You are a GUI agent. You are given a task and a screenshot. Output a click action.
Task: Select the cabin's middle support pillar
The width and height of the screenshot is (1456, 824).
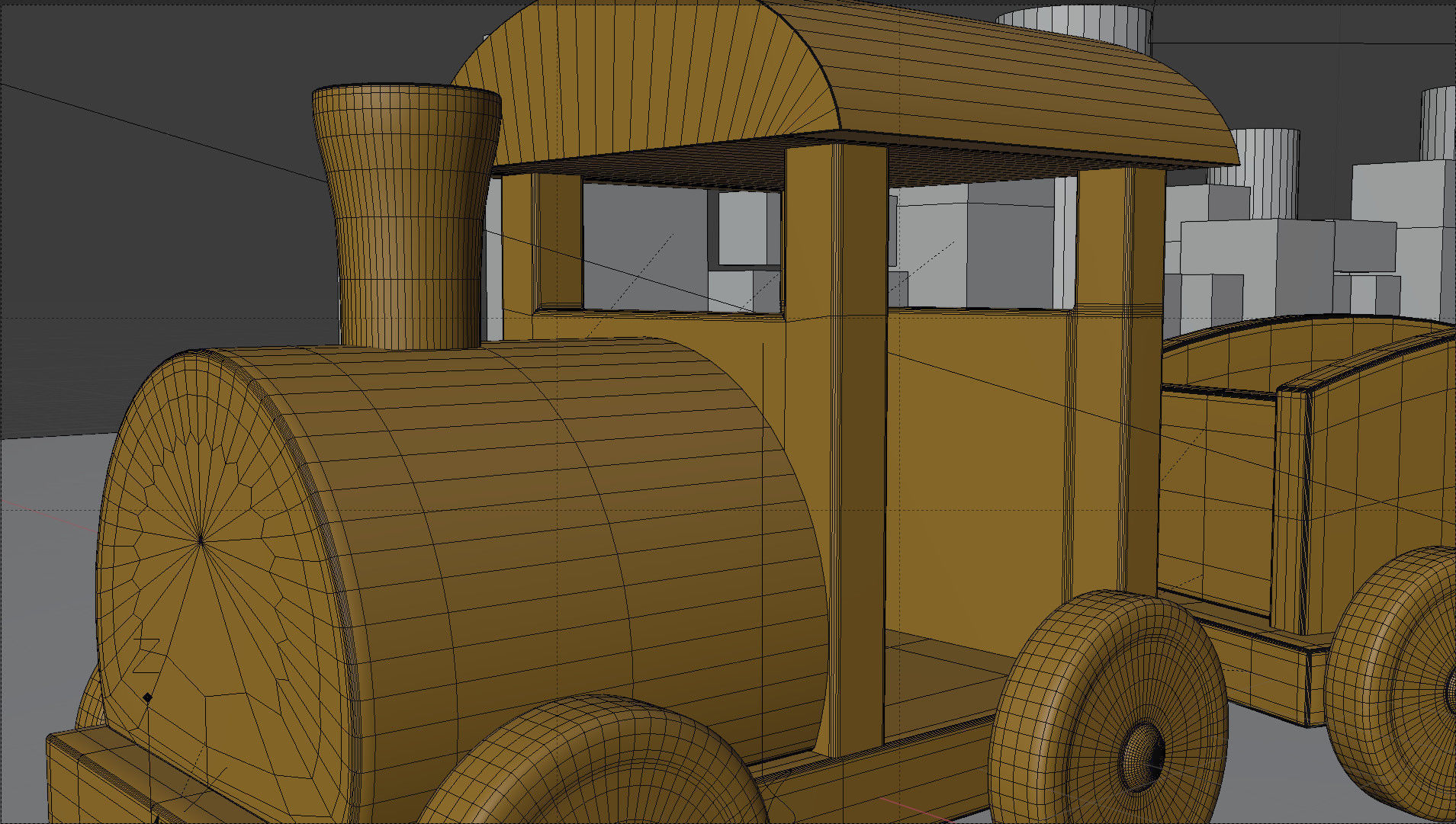tap(837, 450)
